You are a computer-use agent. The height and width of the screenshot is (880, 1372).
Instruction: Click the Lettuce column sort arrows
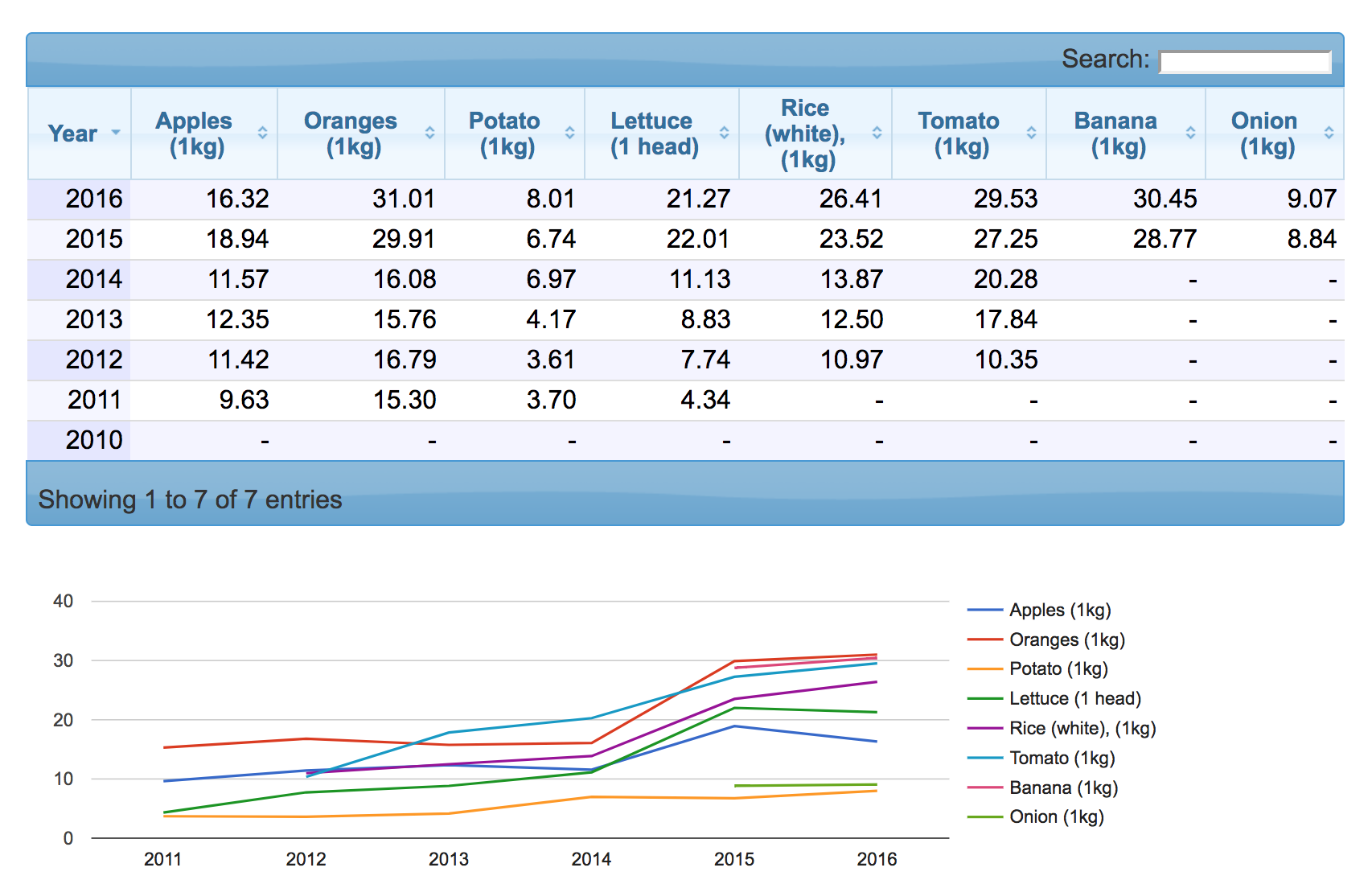point(724,134)
